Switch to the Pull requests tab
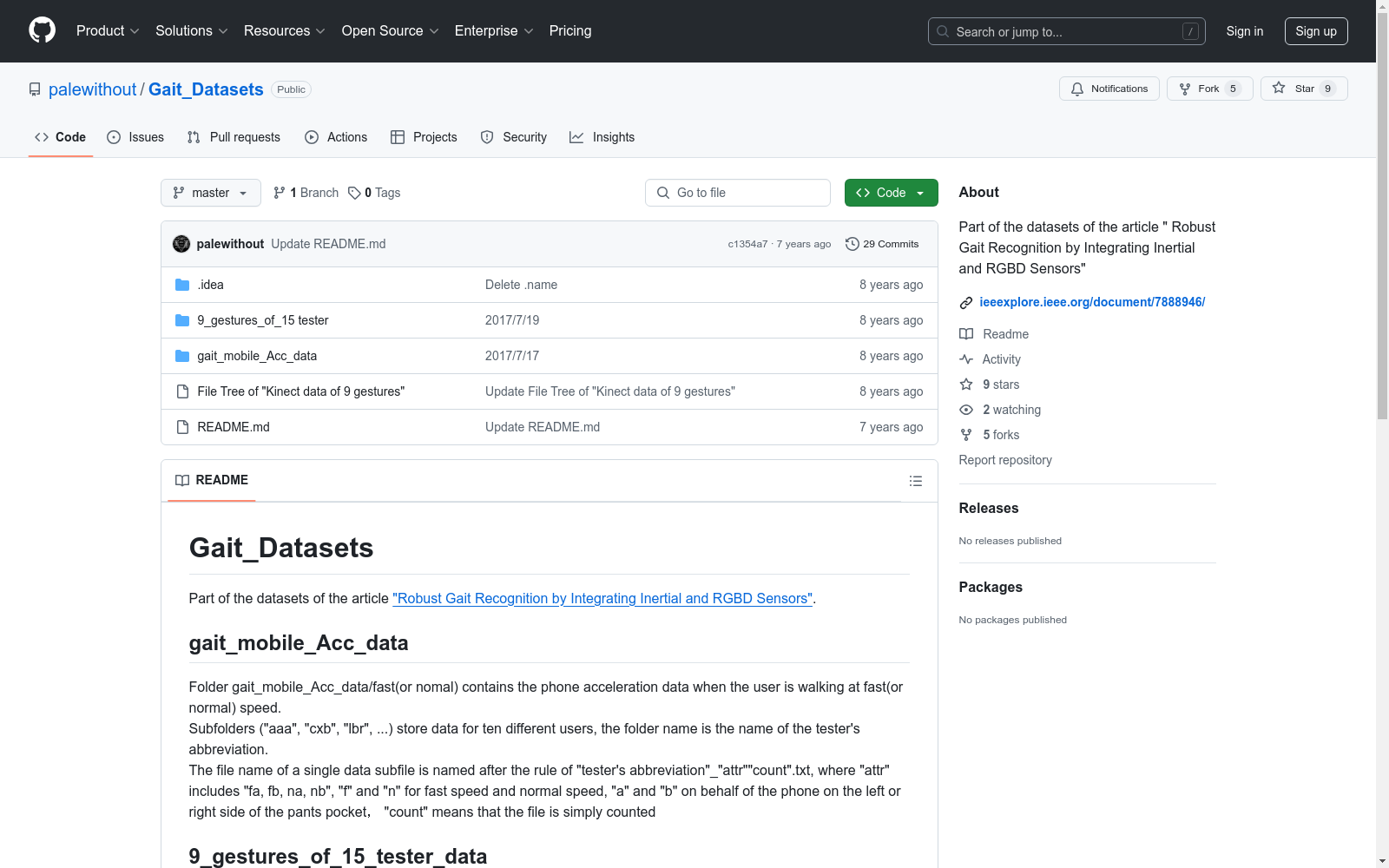 point(234,137)
